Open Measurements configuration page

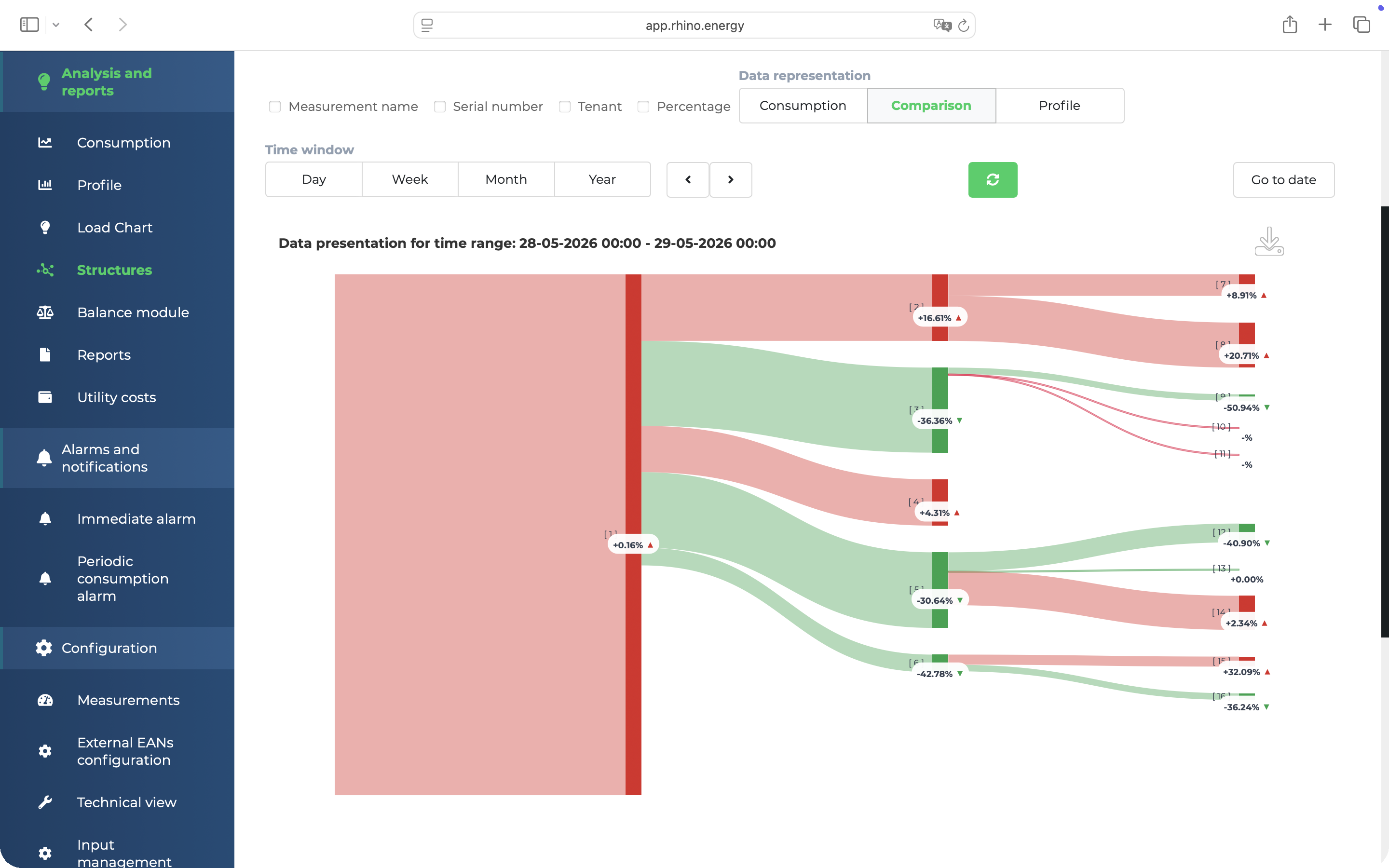(129, 700)
